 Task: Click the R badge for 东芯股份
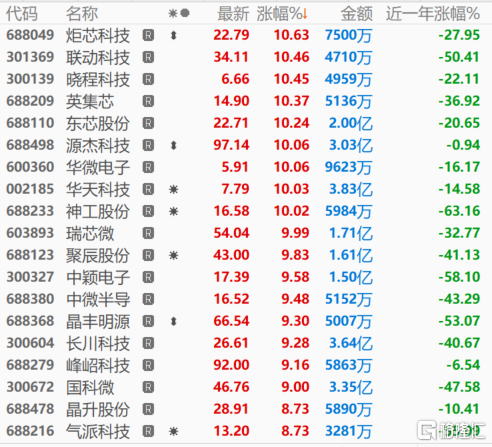pyautogui.click(x=148, y=123)
